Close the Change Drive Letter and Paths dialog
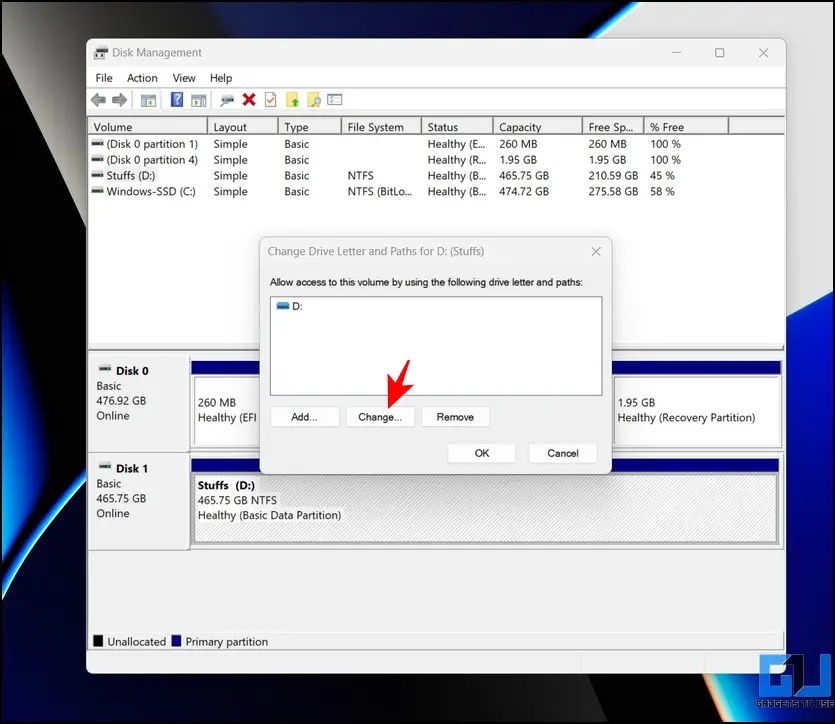The width and height of the screenshot is (835, 724). [596, 251]
